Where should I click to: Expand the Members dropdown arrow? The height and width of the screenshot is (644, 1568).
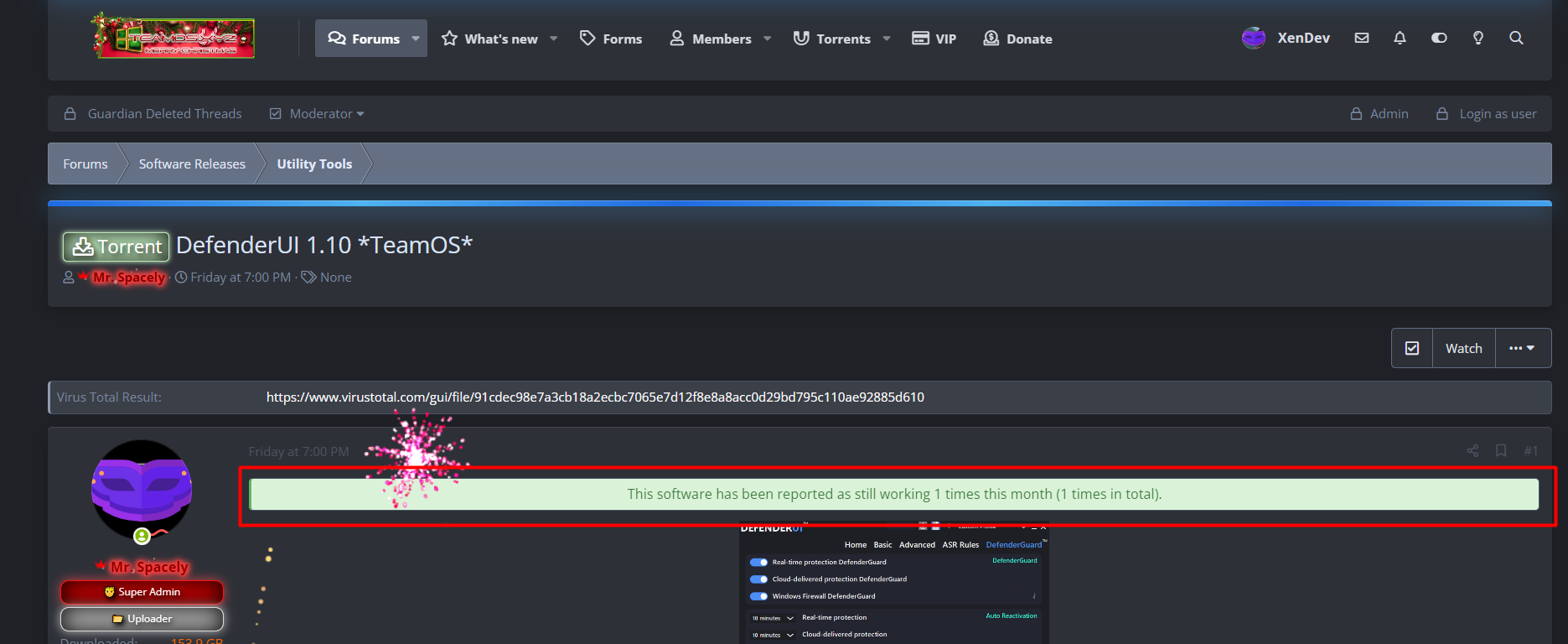pos(767,39)
